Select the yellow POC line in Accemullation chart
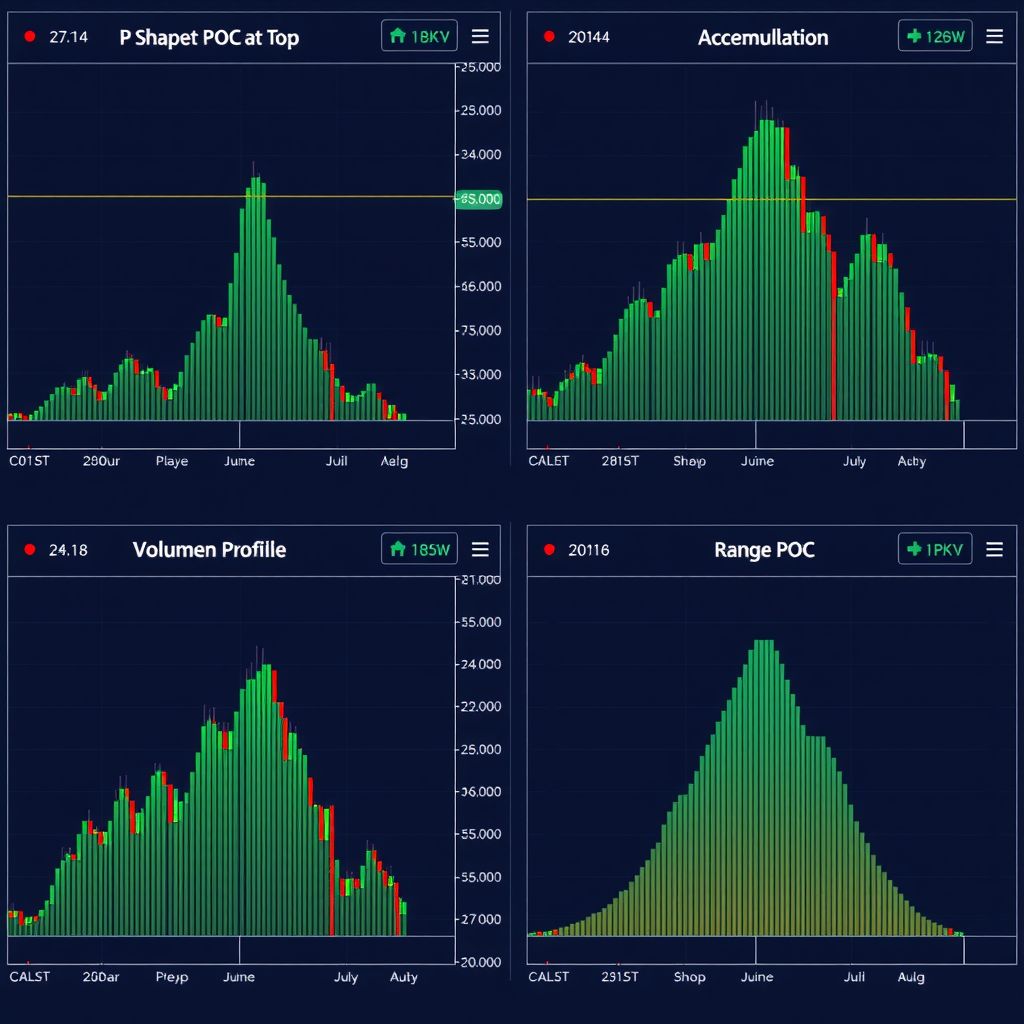The width and height of the screenshot is (1024, 1024). [x=640, y=199]
